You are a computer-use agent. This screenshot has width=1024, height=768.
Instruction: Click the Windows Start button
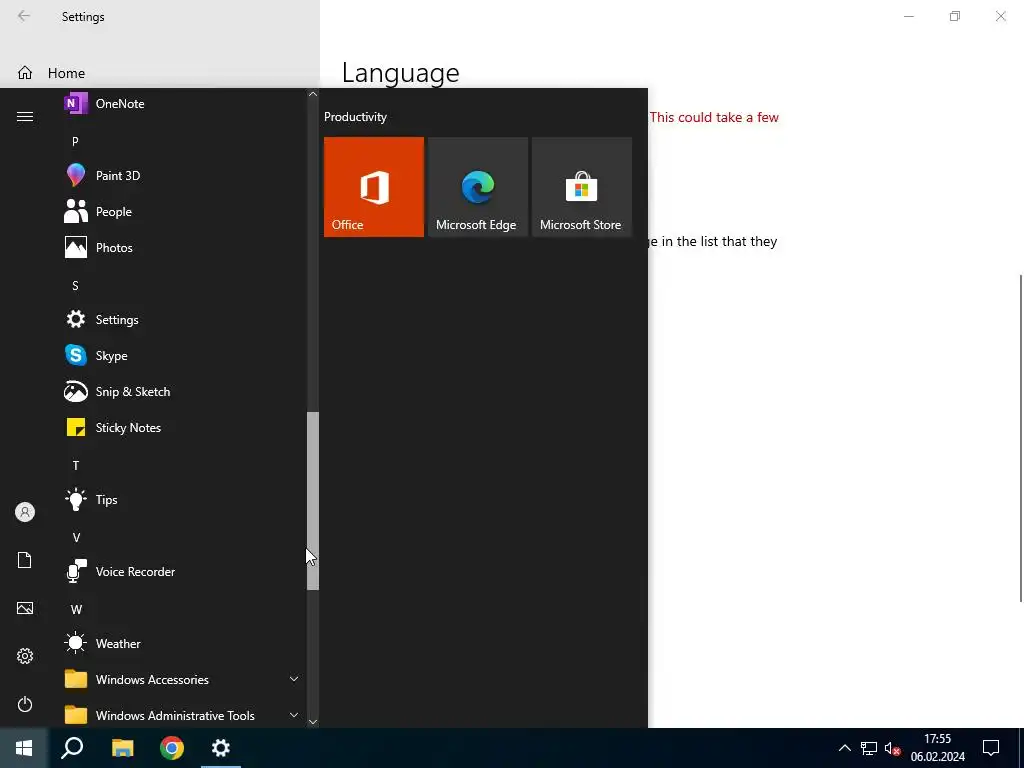point(24,748)
